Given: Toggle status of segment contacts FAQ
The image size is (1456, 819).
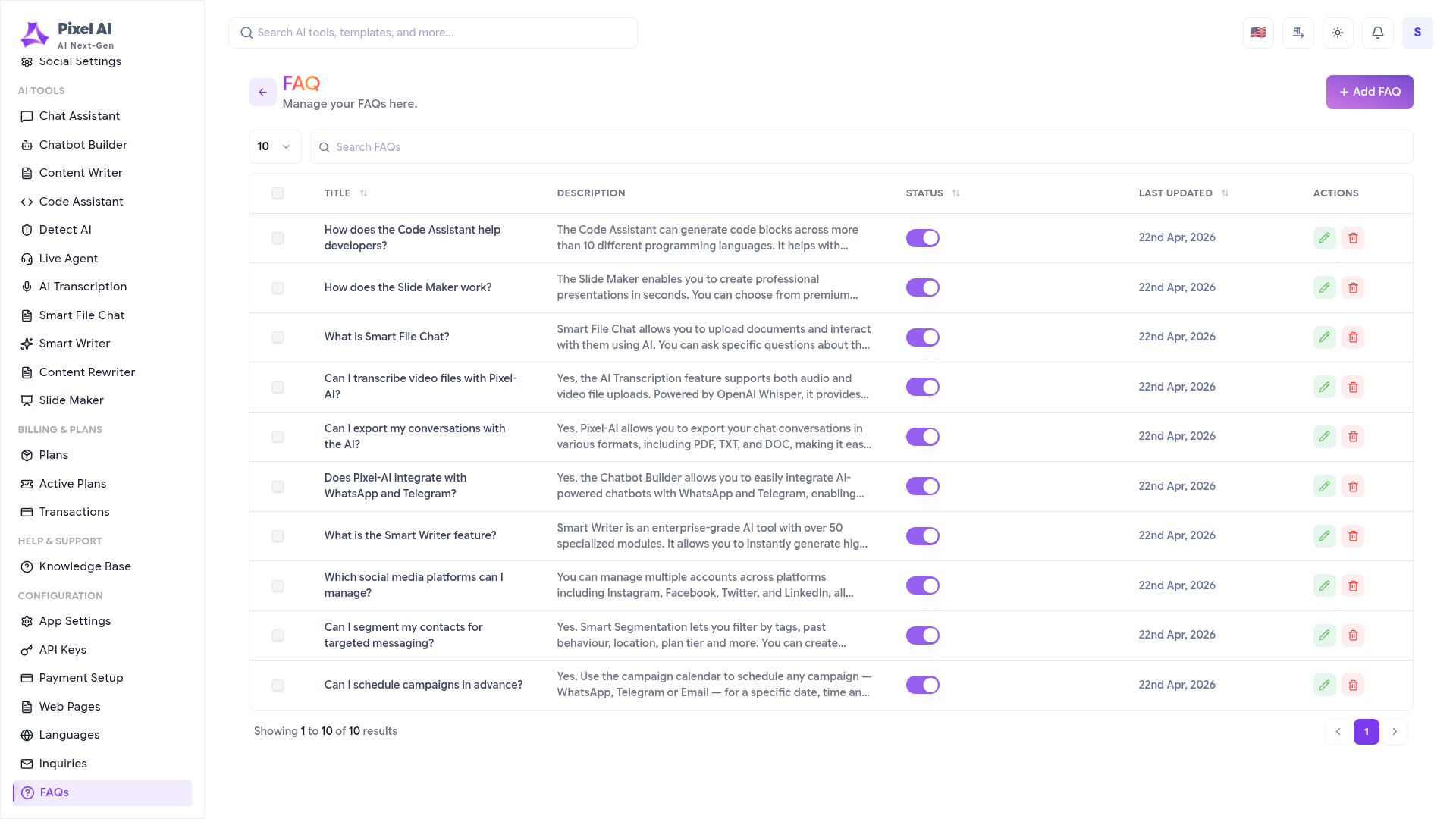Looking at the screenshot, I should tap(923, 635).
